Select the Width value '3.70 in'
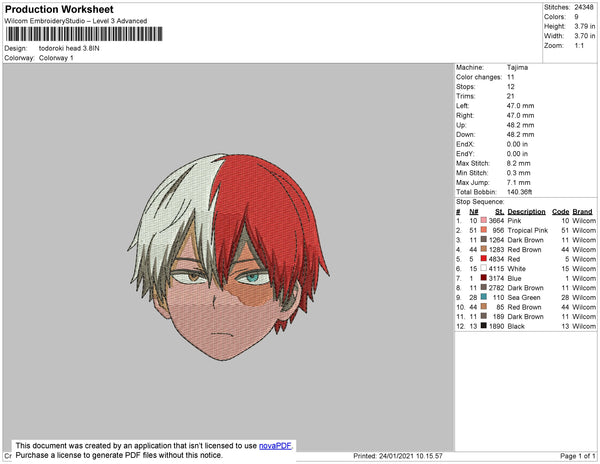Viewport: 600px width, 464px height. coord(585,36)
